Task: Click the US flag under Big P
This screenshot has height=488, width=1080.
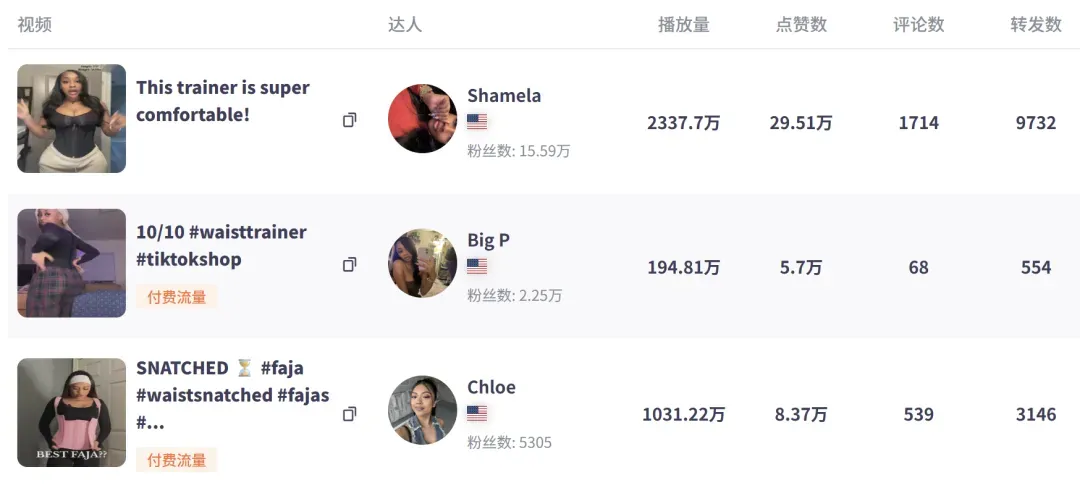Action: pyautogui.click(x=477, y=266)
